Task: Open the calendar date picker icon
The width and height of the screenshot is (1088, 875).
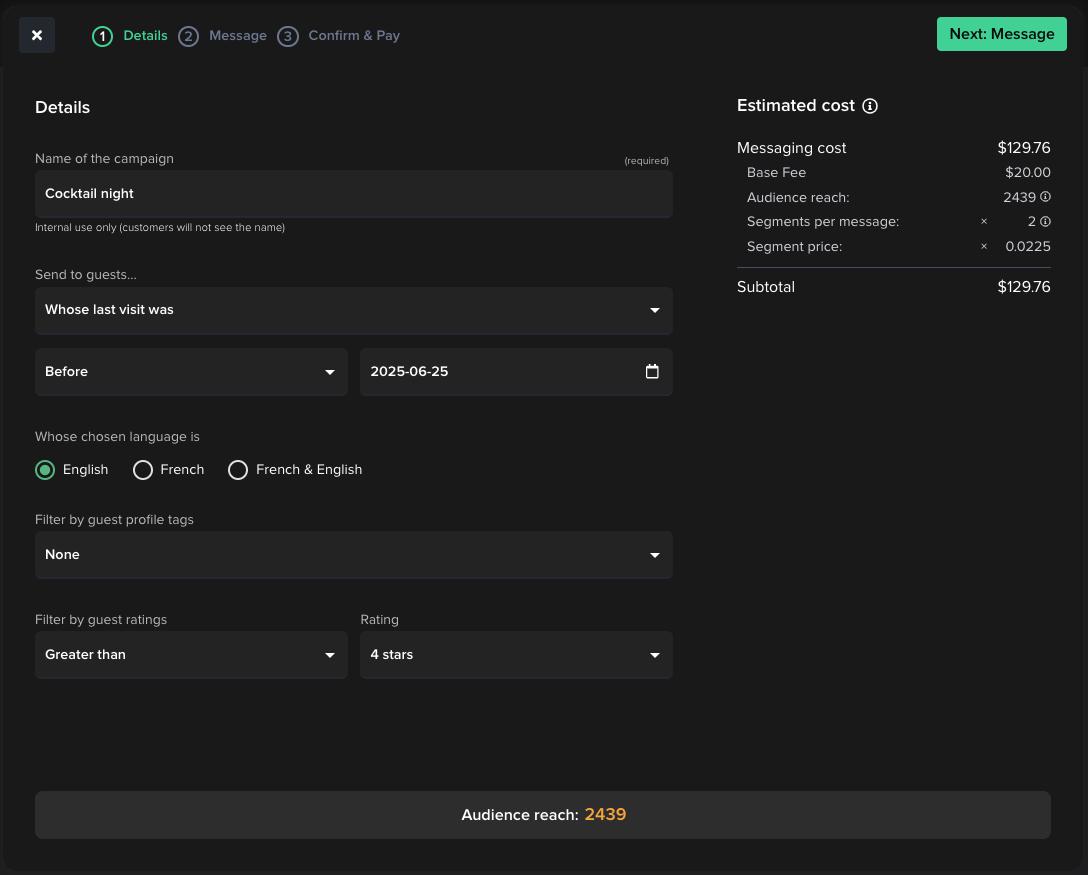Action: point(652,371)
